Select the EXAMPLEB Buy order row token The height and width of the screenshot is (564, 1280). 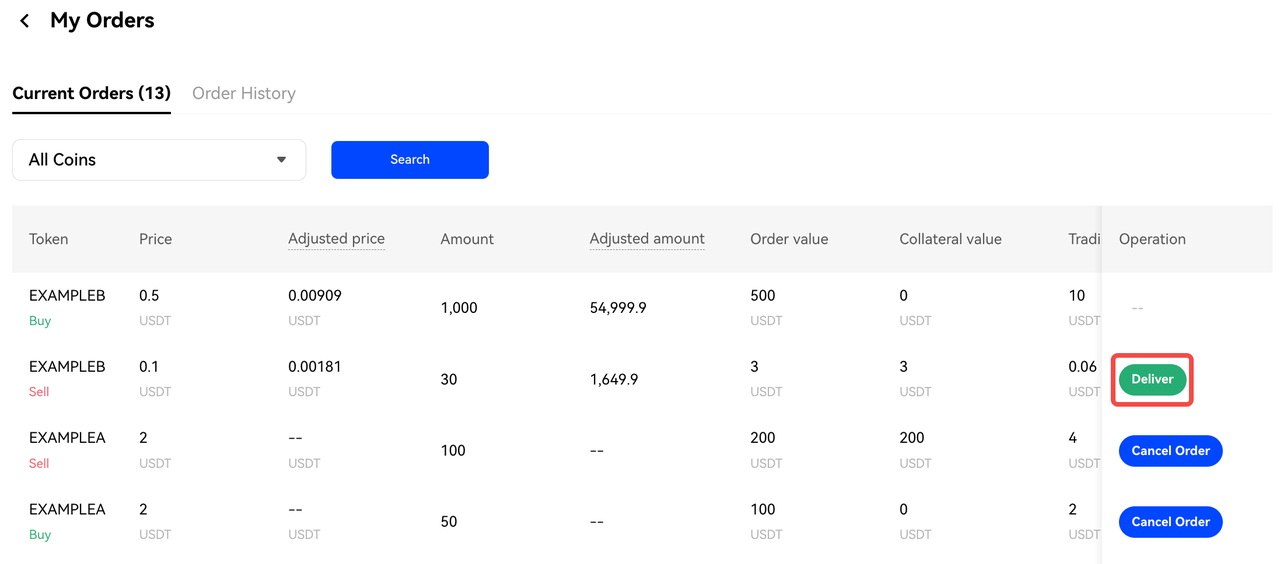(67, 296)
